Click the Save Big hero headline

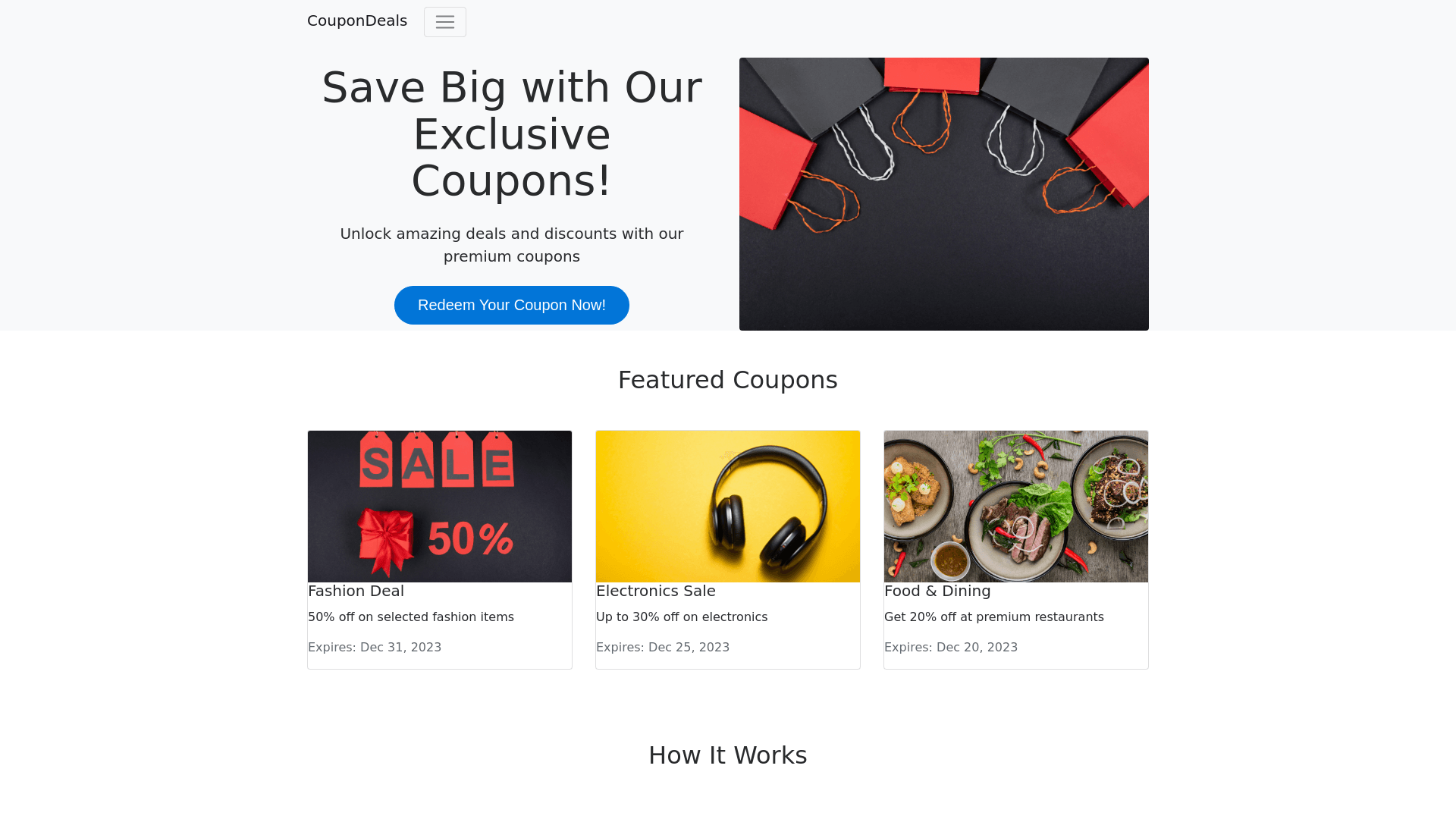pos(512,134)
